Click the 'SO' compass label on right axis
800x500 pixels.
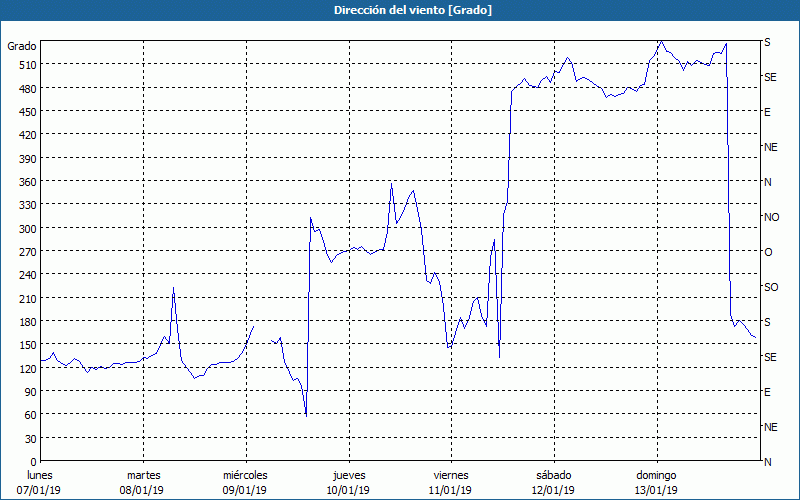click(x=771, y=288)
